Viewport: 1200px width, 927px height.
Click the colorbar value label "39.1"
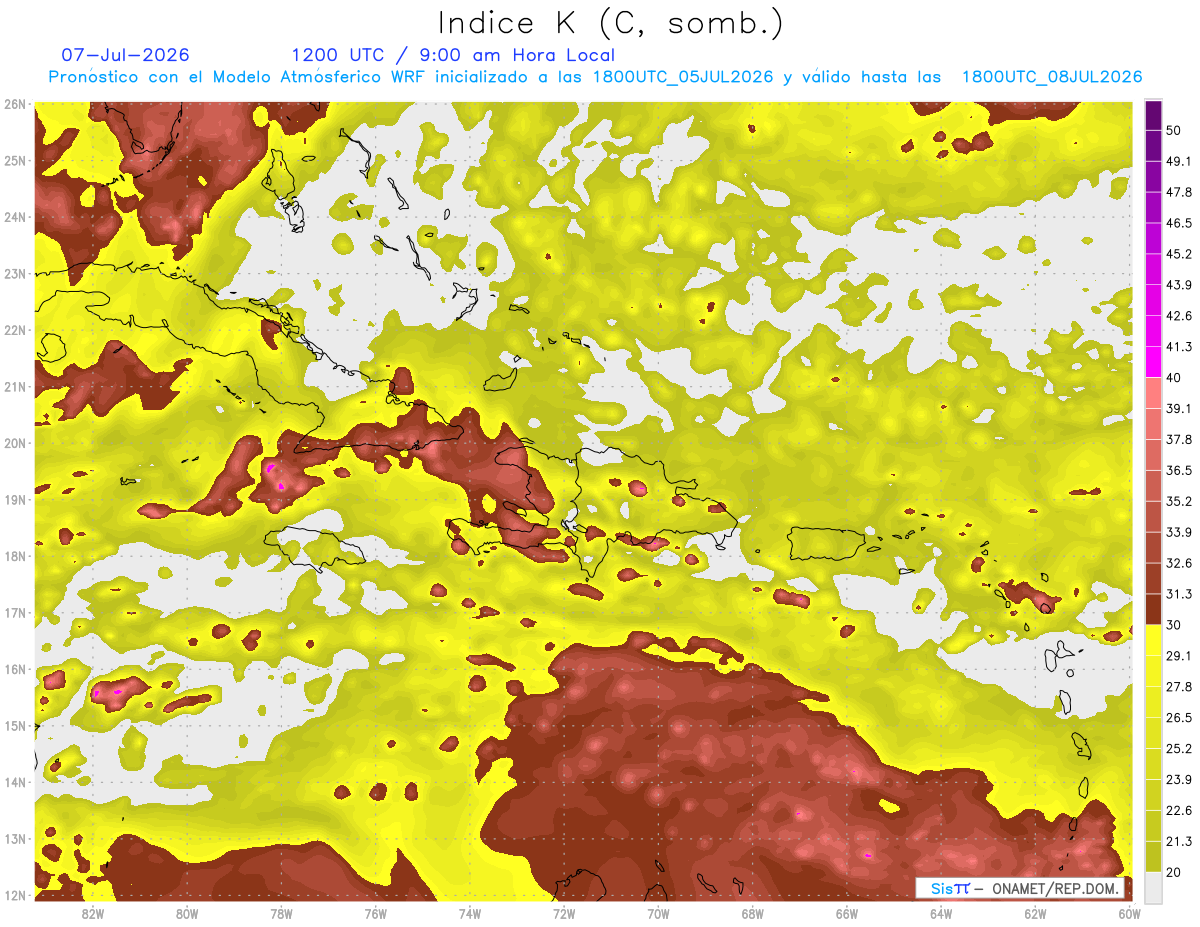coord(1179,408)
